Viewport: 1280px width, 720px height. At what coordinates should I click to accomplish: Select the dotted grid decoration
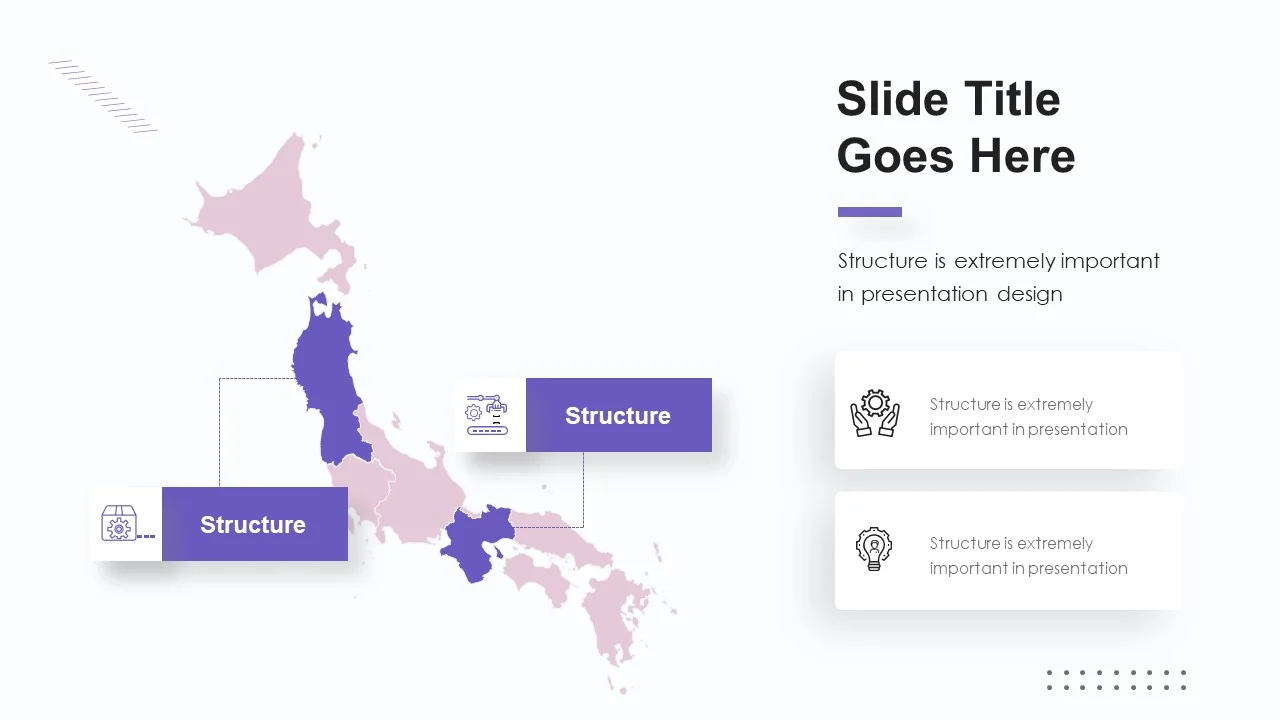point(1116,680)
